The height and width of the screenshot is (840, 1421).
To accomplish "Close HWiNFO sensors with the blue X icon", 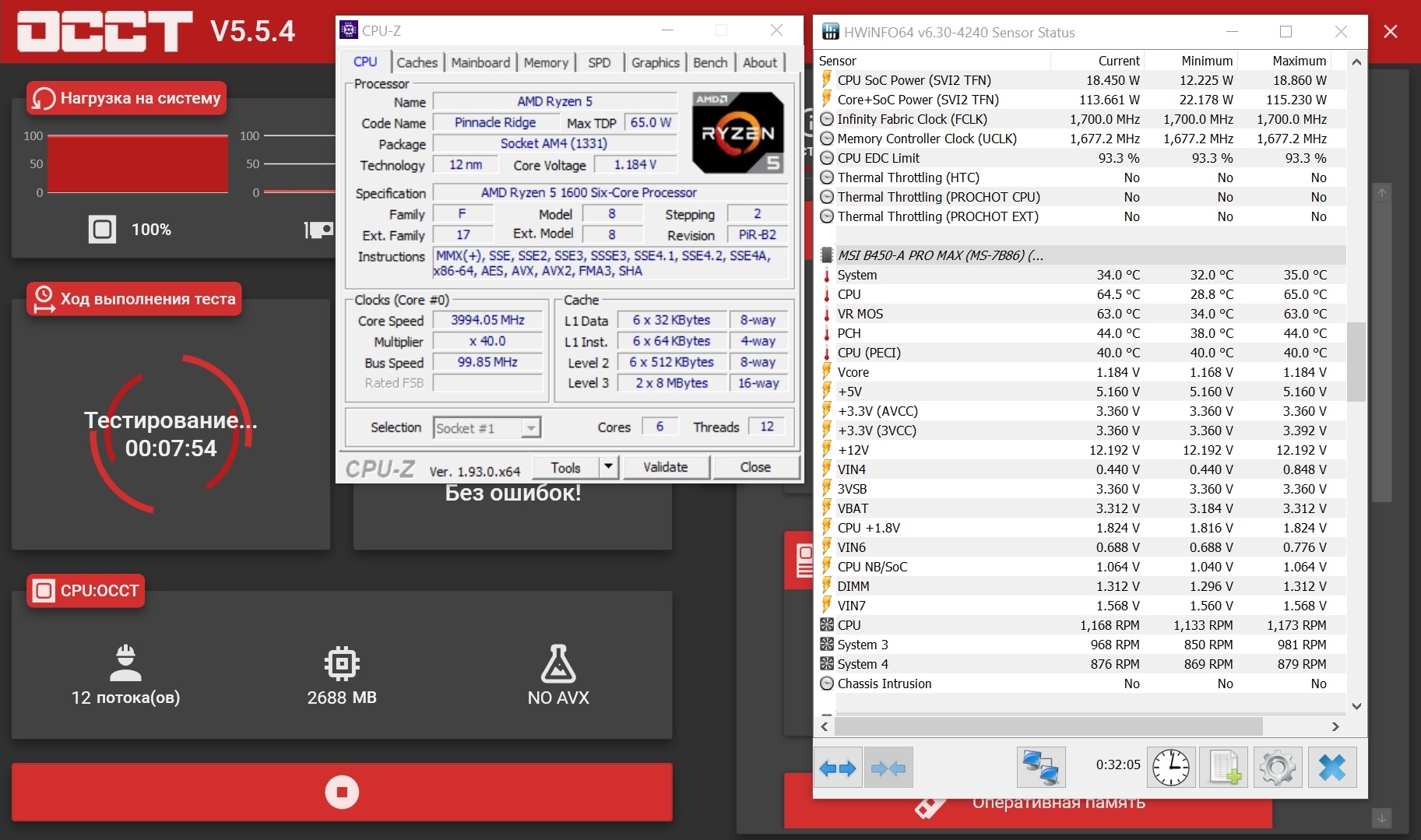I will pyautogui.click(x=1332, y=768).
